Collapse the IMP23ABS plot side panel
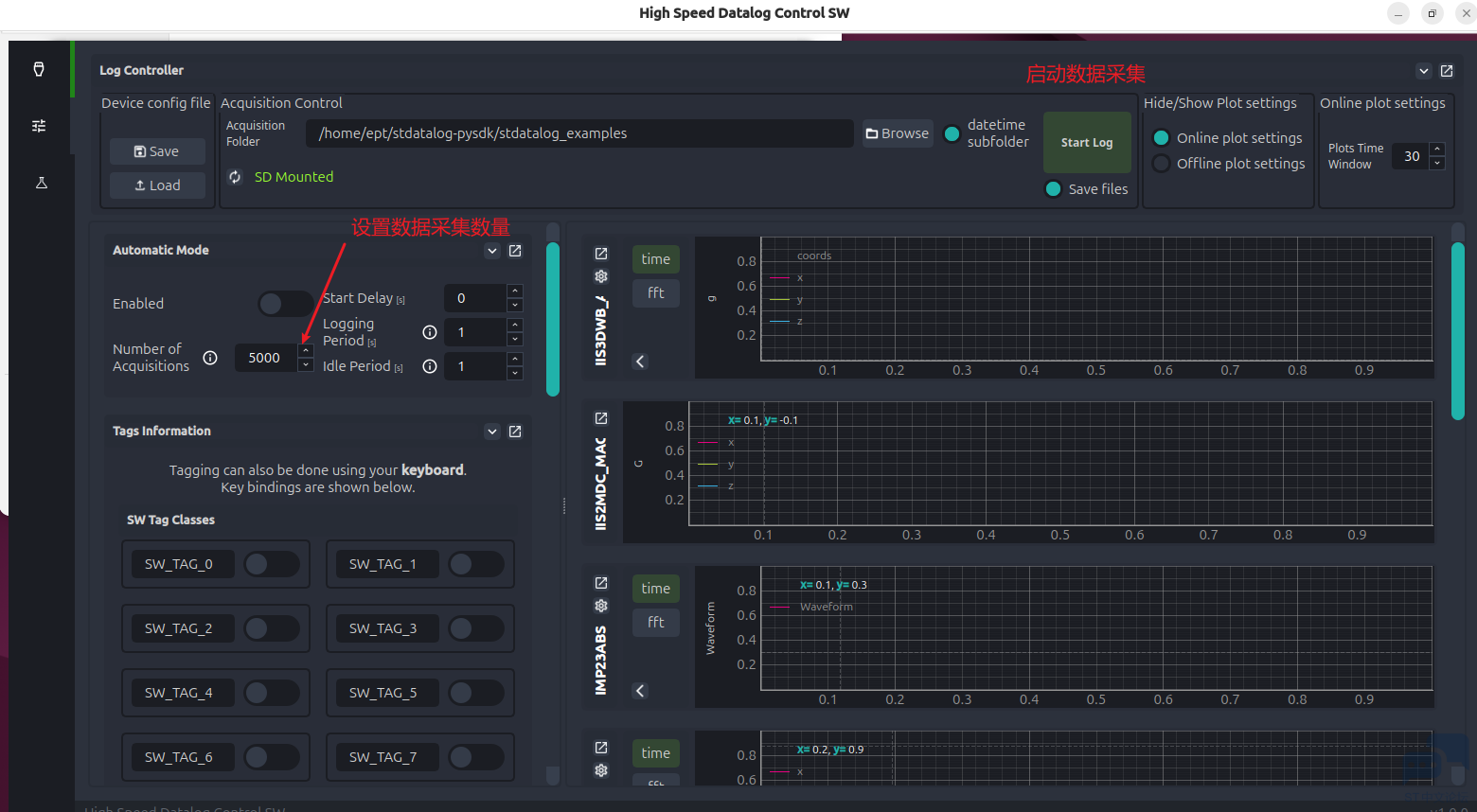The image size is (1477, 812). [640, 691]
